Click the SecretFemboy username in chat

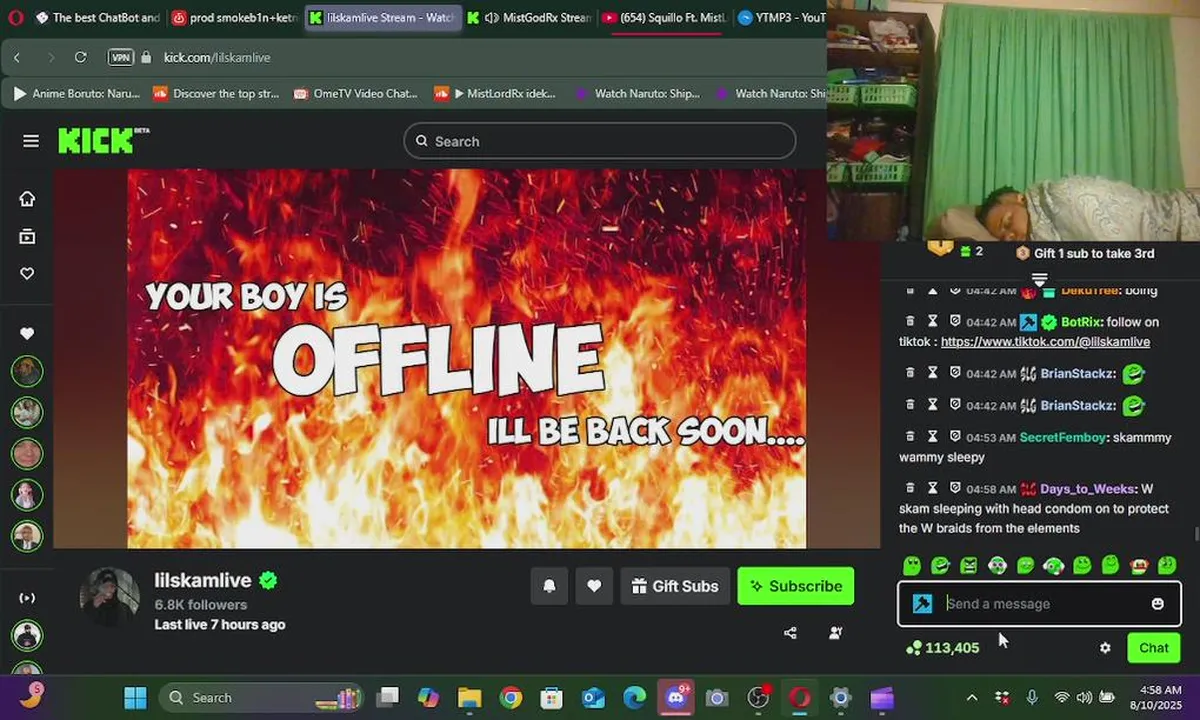coord(1062,437)
